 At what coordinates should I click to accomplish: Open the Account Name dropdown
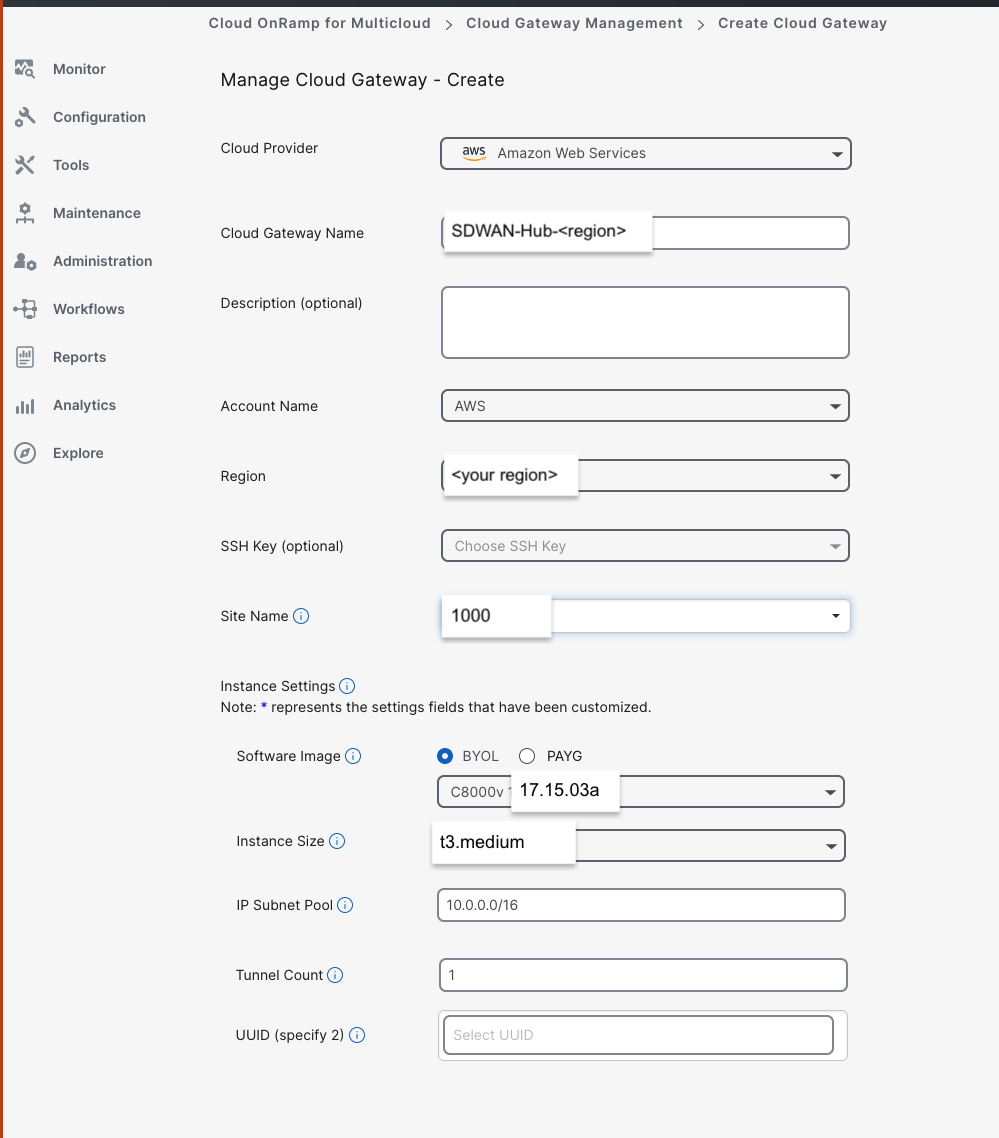coord(645,406)
